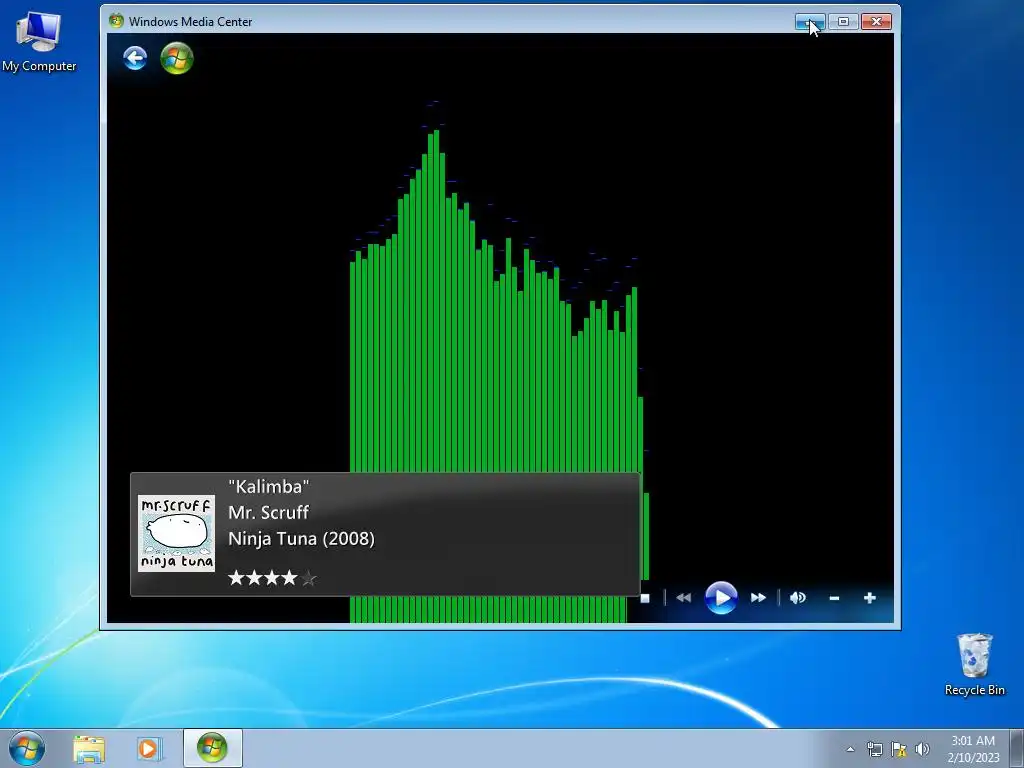1024x768 pixels.
Task: Click the Show Desktop strip on the taskbar
Action: pos(1017,749)
